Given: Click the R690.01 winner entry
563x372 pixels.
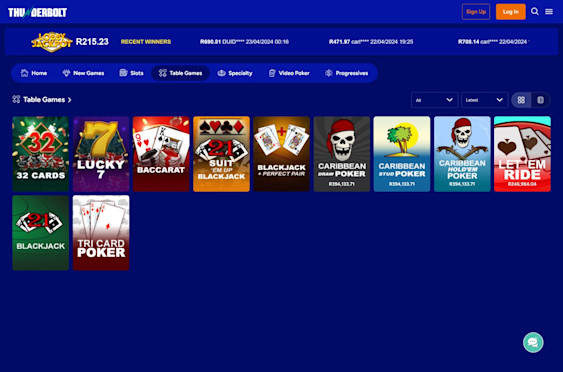Looking at the screenshot, I should coord(244,42).
